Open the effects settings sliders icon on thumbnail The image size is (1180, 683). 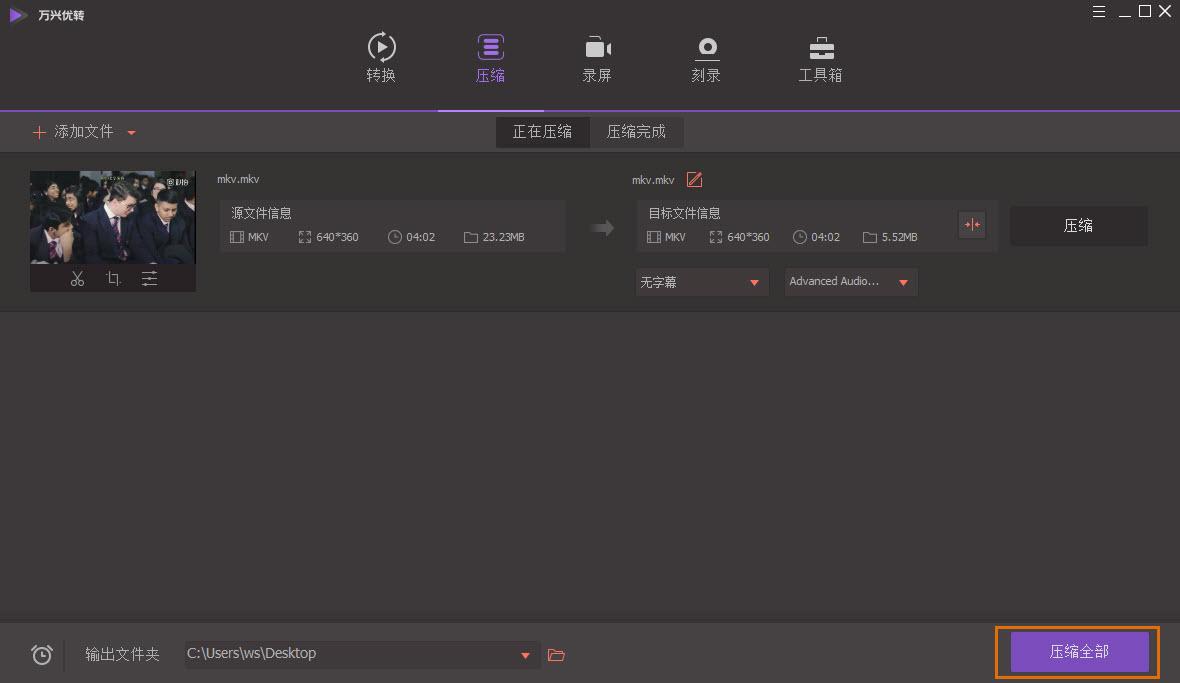[x=149, y=279]
